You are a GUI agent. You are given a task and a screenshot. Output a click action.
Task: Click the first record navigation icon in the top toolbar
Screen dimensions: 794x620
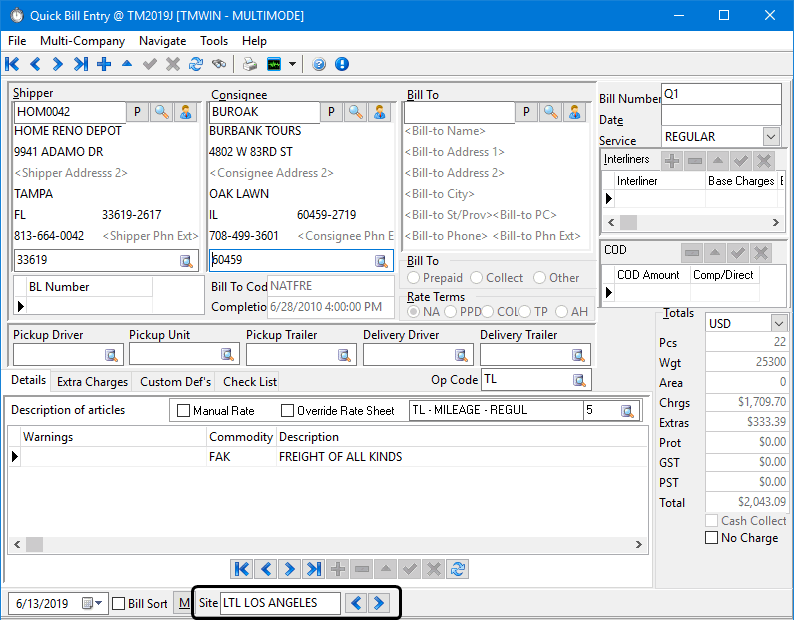[12, 64]
